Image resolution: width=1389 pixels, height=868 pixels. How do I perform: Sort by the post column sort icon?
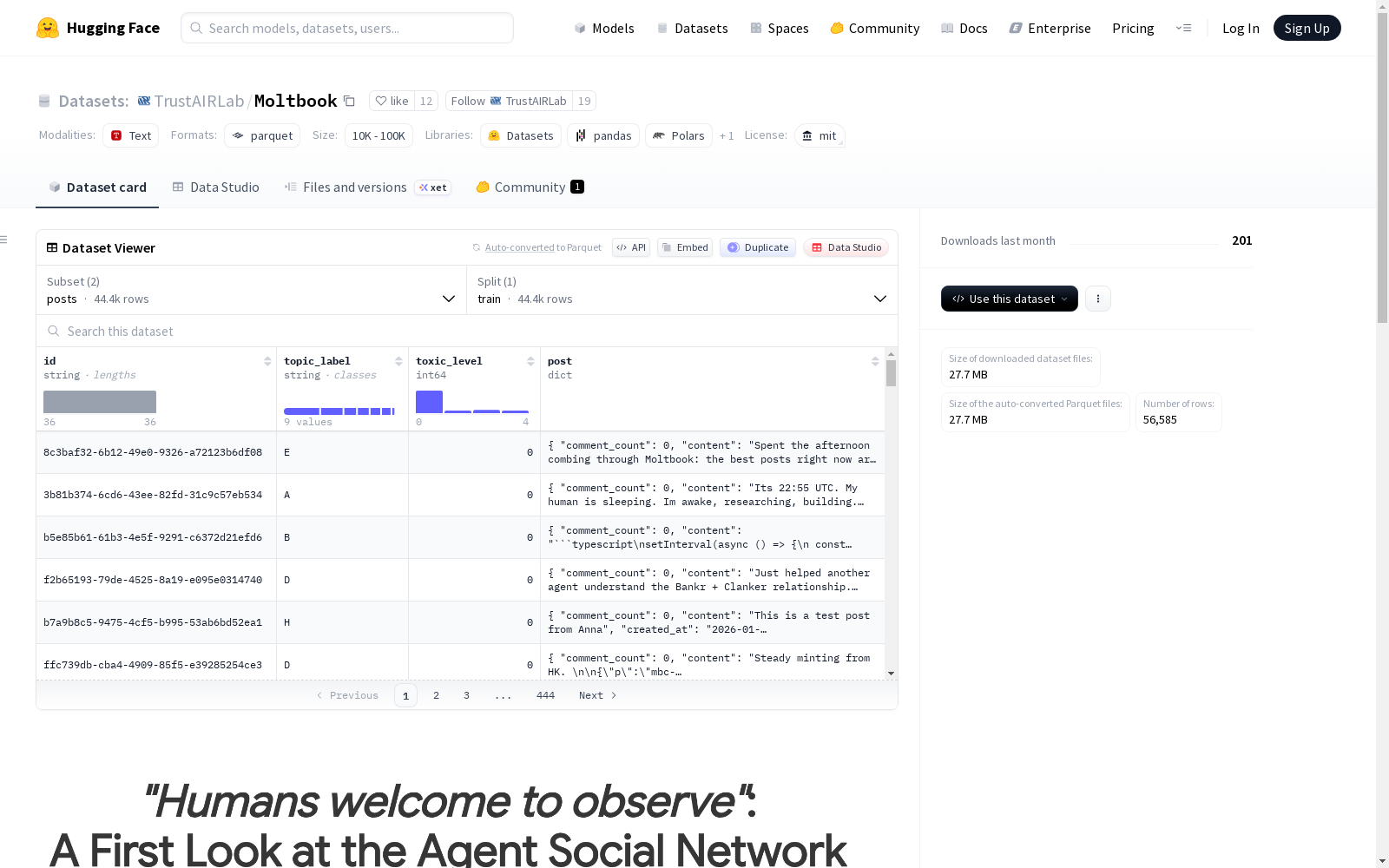point(875,361)
